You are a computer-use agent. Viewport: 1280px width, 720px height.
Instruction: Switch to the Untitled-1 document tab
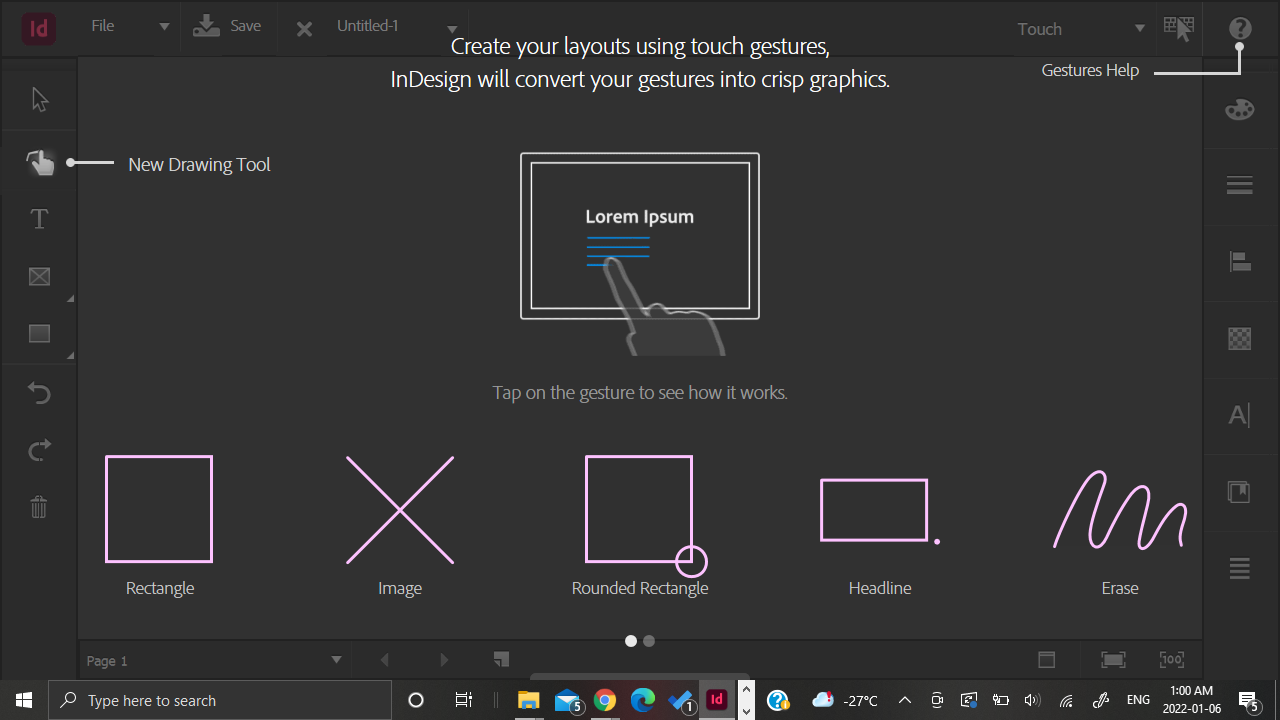click(368, 25)
